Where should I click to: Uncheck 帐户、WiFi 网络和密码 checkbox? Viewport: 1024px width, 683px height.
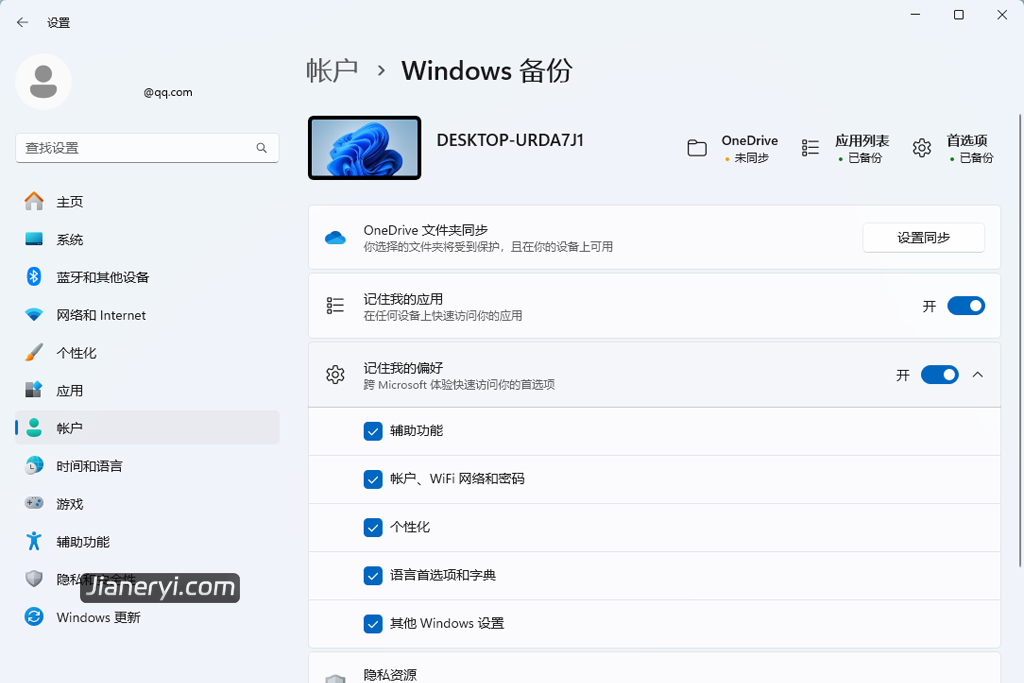coord(373,479)
